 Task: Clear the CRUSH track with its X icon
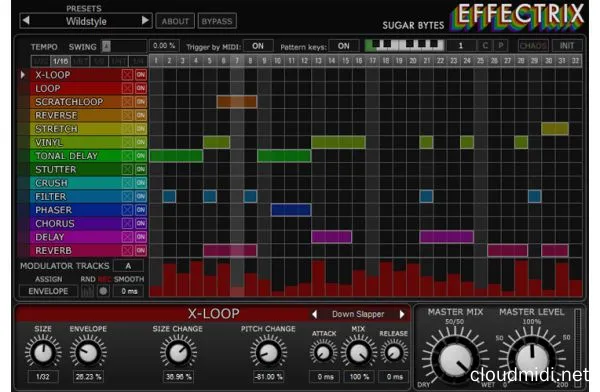(x=127, y=183)
